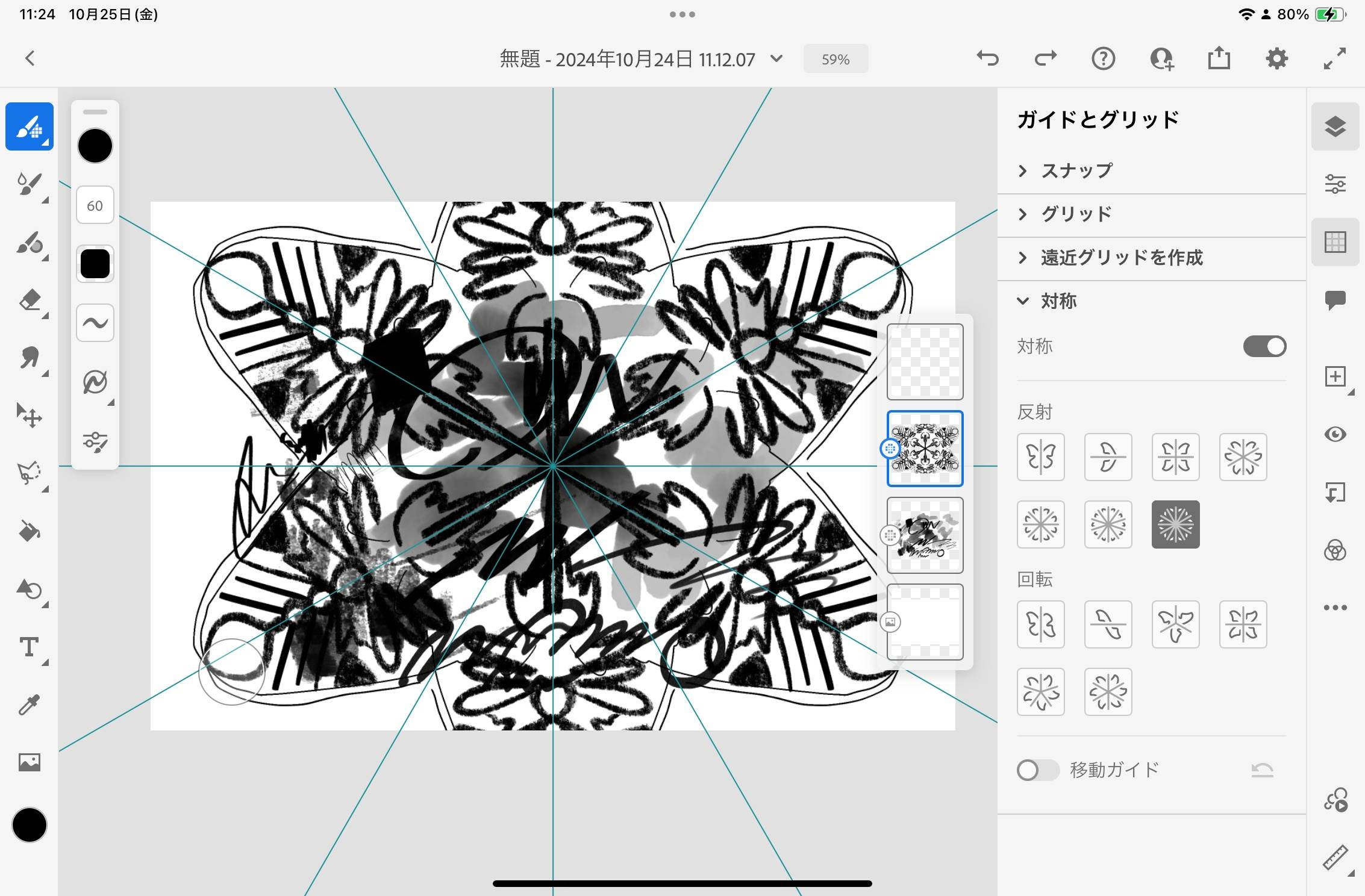This screenshot has height=896, width=1365.
Task: Select the Pixel Brushes tool
Action: pos(30,126)
